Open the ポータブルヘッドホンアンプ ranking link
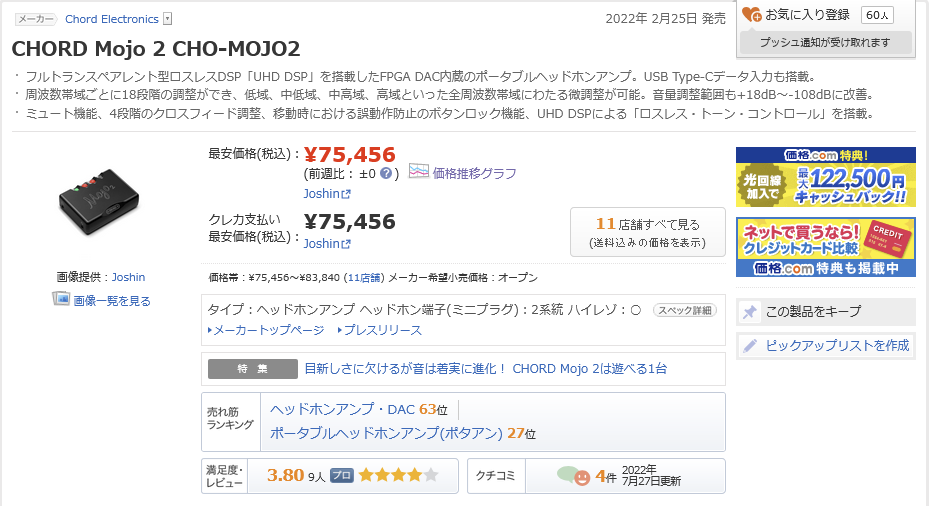Image resolution: width=929 pixels, height=506 pixels. tap(386, 433)
